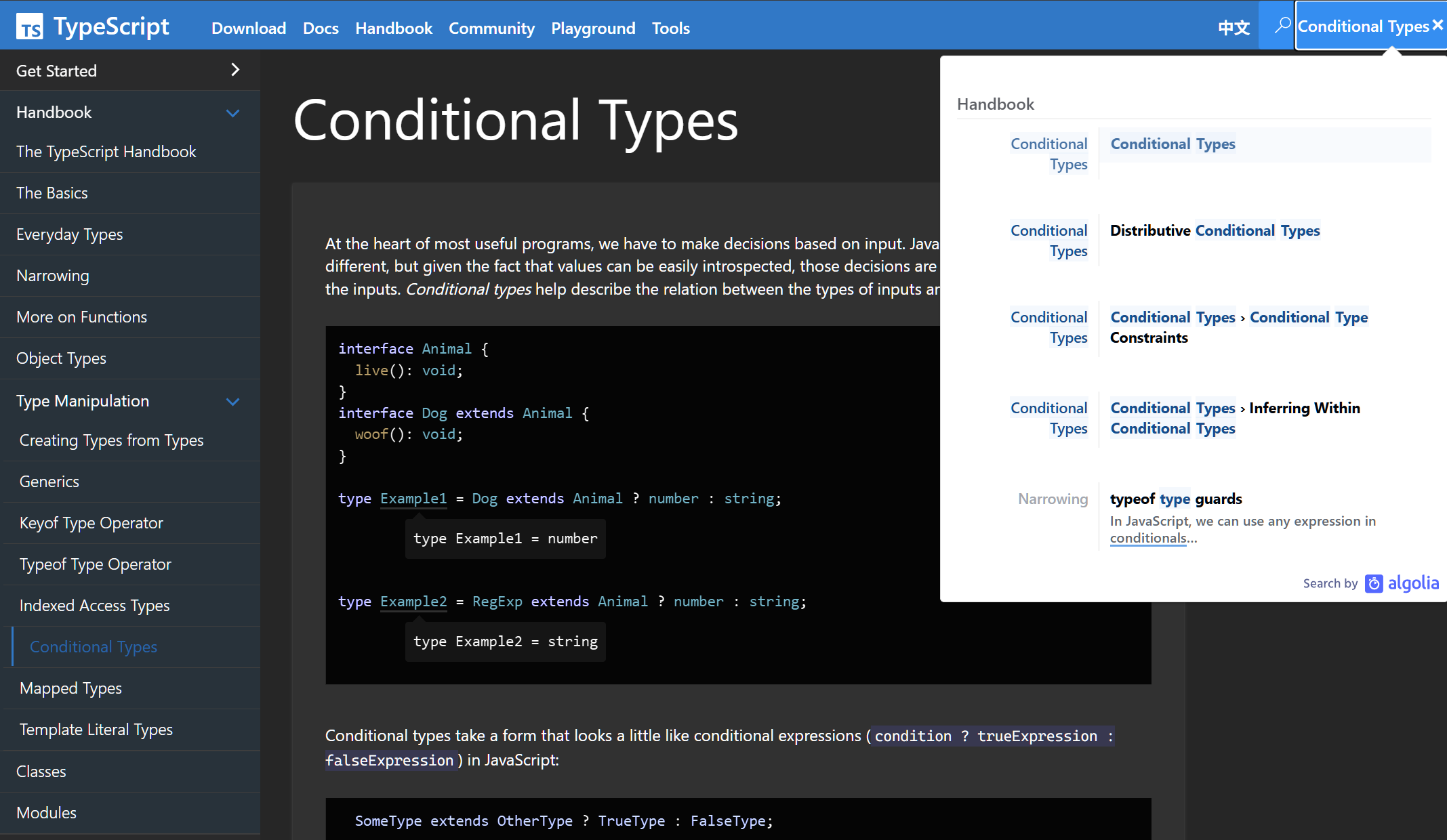Open the Conditional Type Constraints search result
The width and height of the screenshot is (1447, 840).
pos(1239,327)
